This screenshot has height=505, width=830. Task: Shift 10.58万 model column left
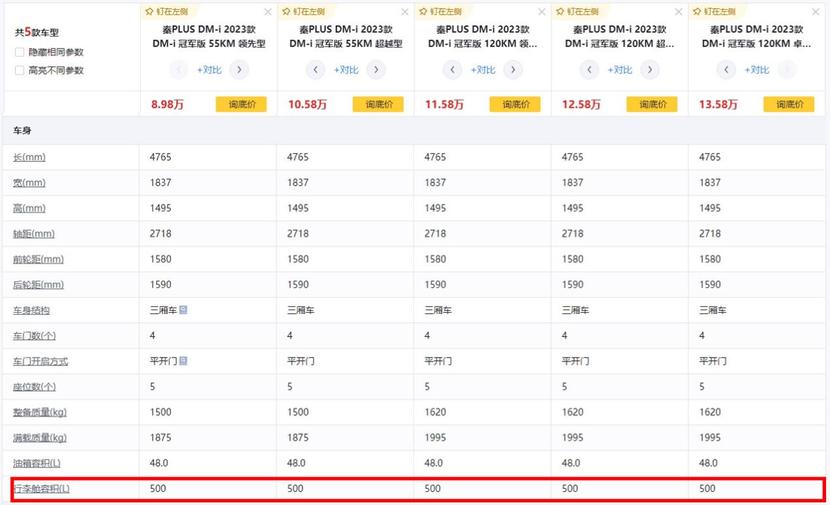coord(315,69)
